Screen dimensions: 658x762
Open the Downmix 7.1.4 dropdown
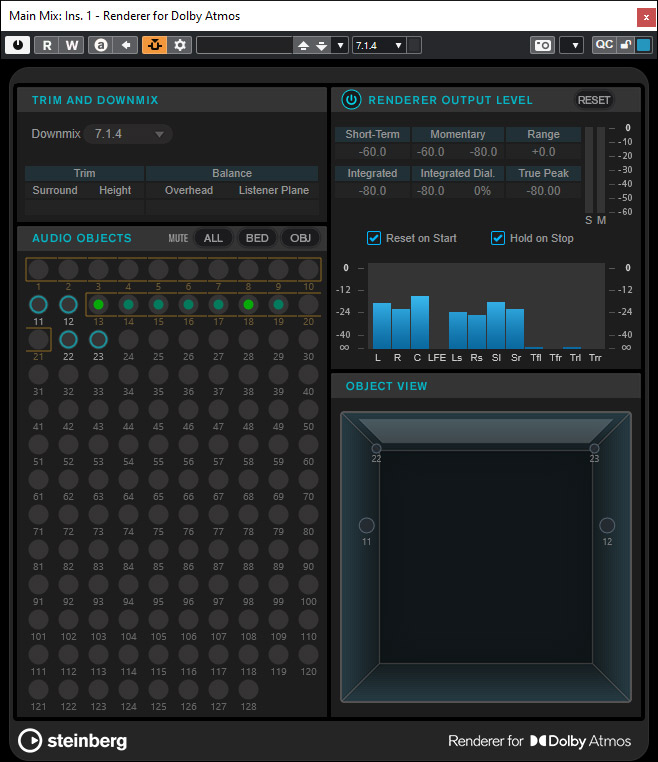(129, 134)
